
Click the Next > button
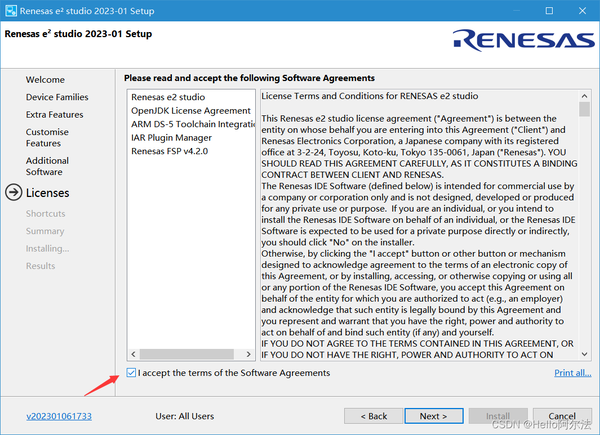[x=434, y=416]
